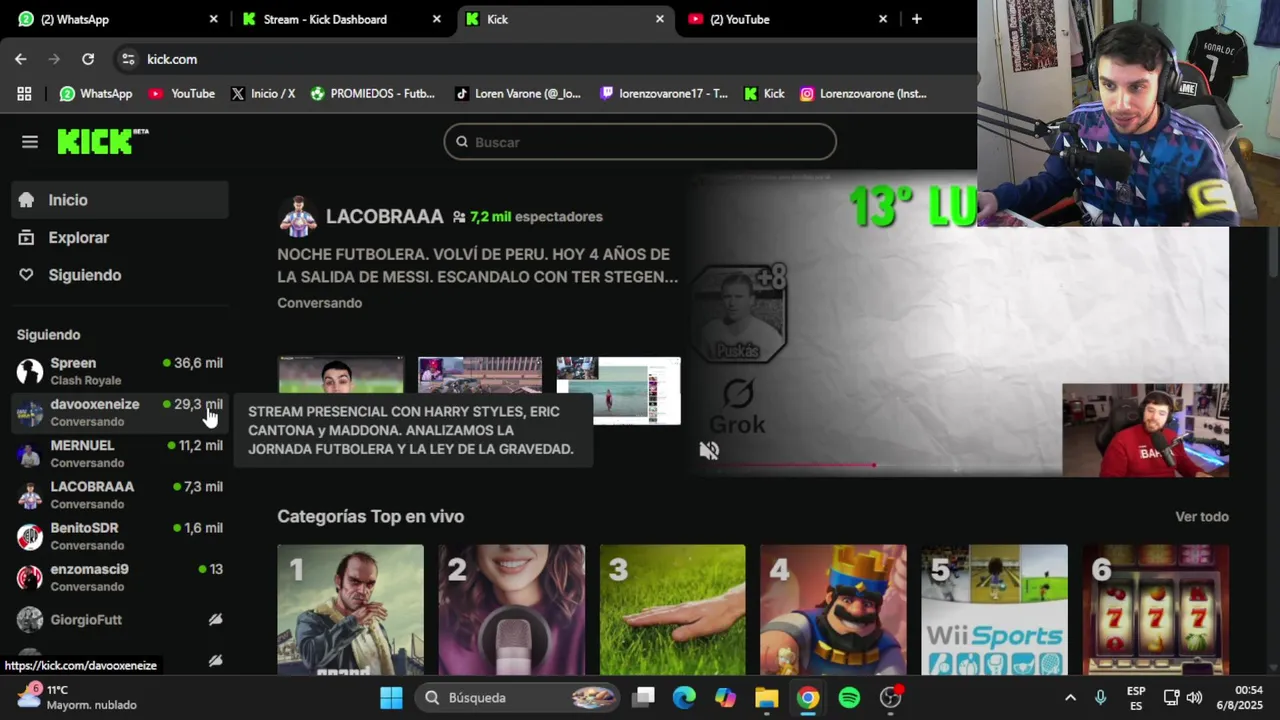Open LACOBRAAA featured stream title

point(478,266)
